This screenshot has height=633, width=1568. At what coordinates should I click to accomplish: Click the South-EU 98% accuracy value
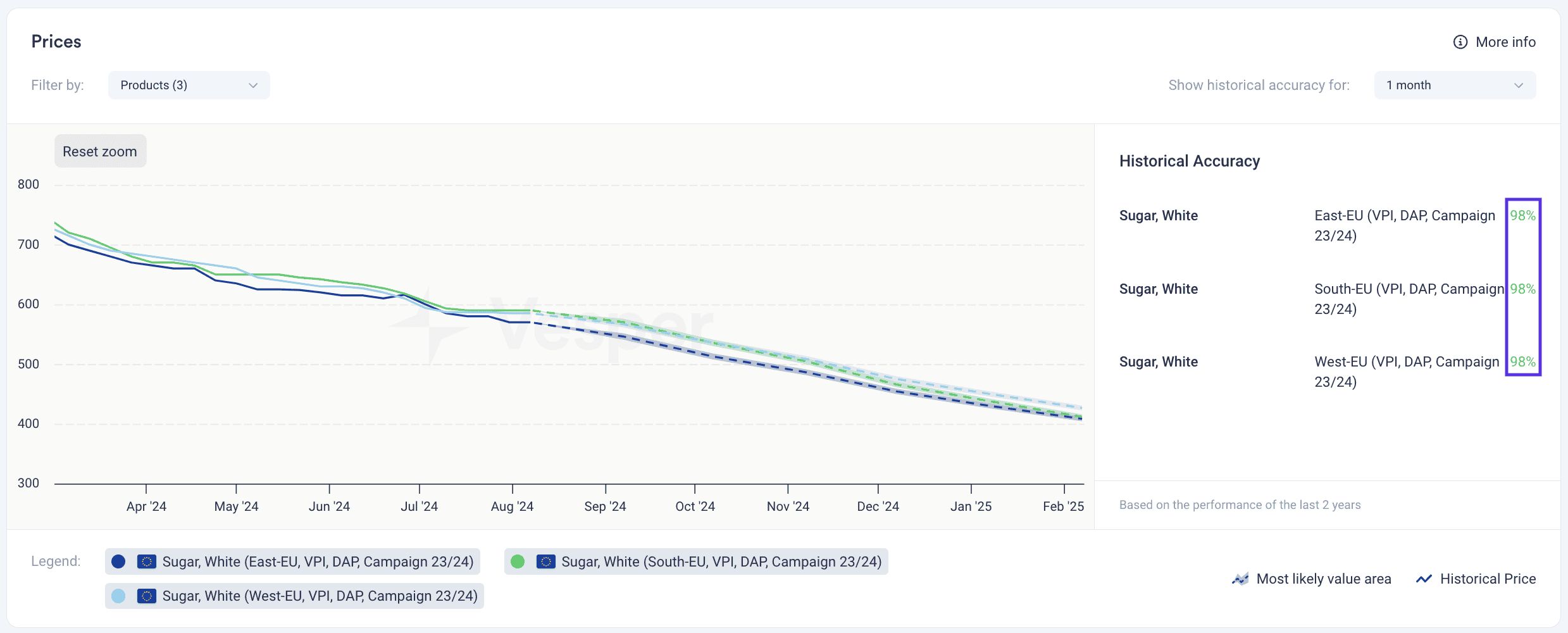point(1523,289)
